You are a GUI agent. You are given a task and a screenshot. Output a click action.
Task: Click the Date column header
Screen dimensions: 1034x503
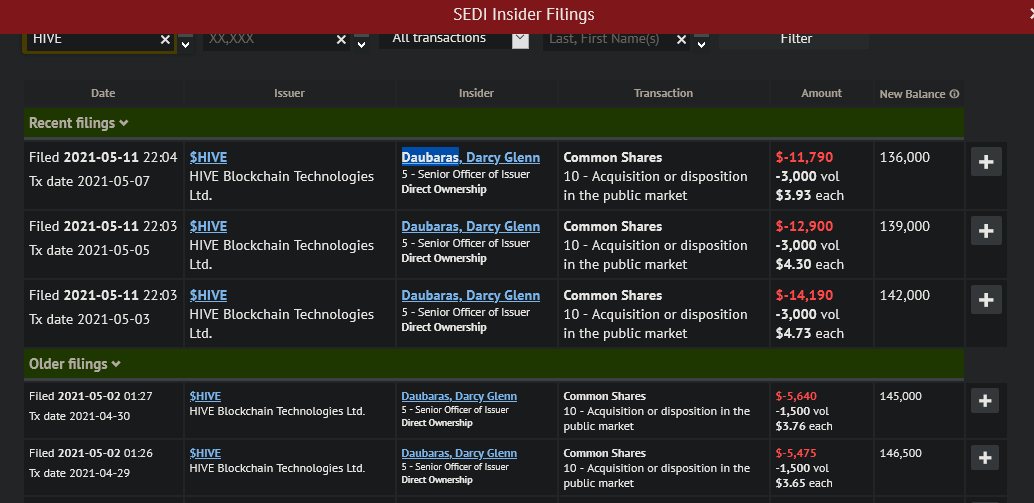coord(103,93)
